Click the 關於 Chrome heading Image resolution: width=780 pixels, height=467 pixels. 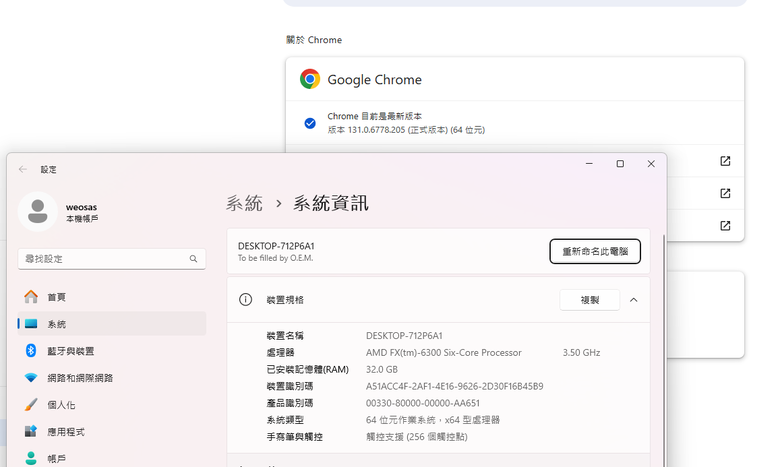tap(314, 40)
